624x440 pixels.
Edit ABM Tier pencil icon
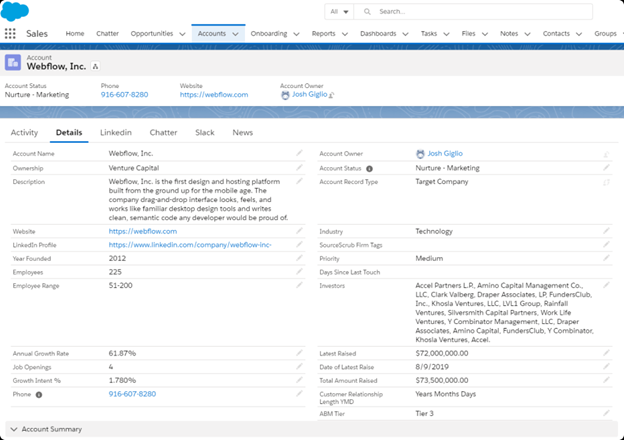(x=606, y=413)
